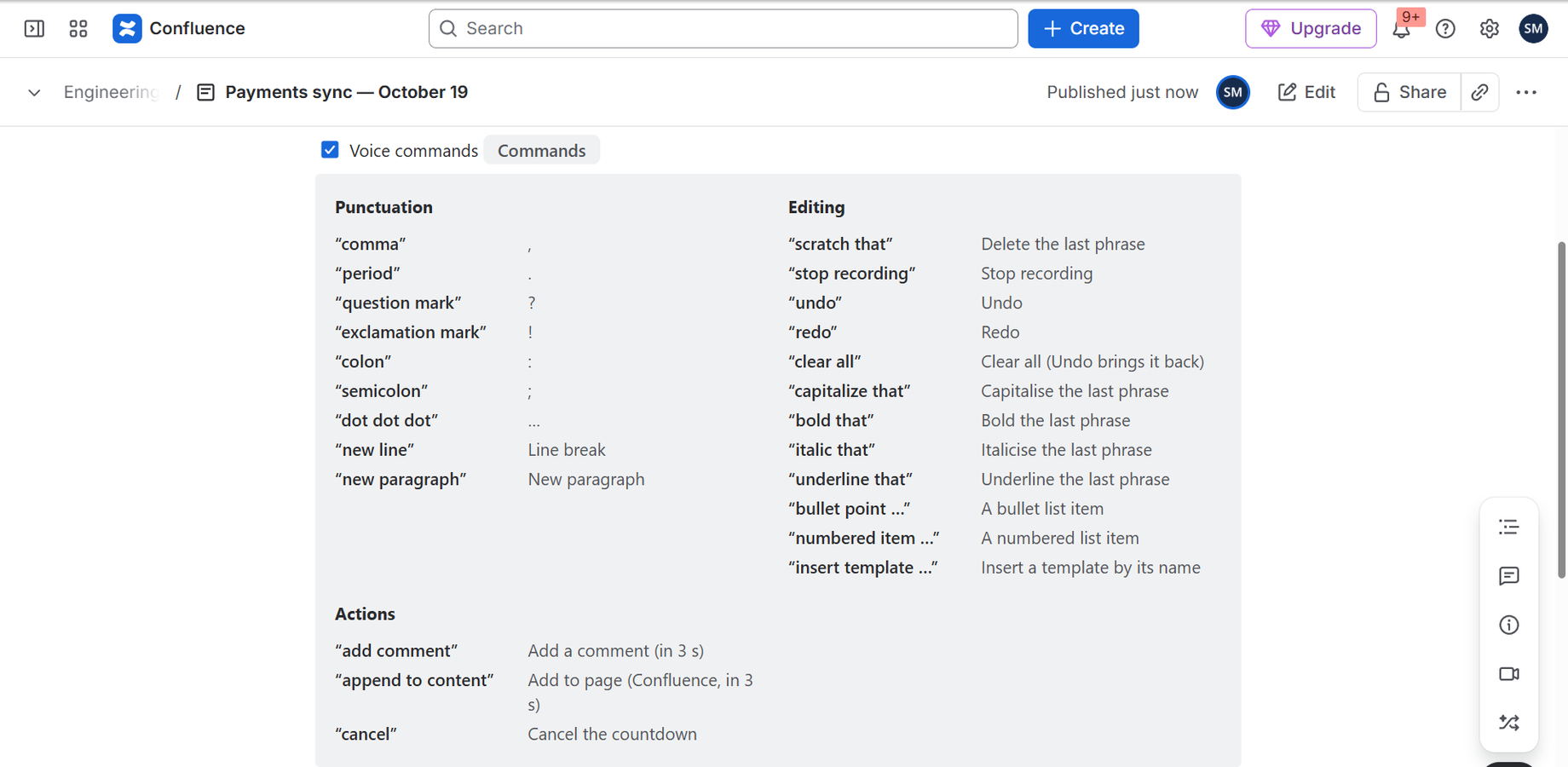Click the shuffle arrows icon in side rail

[1508, 723]
